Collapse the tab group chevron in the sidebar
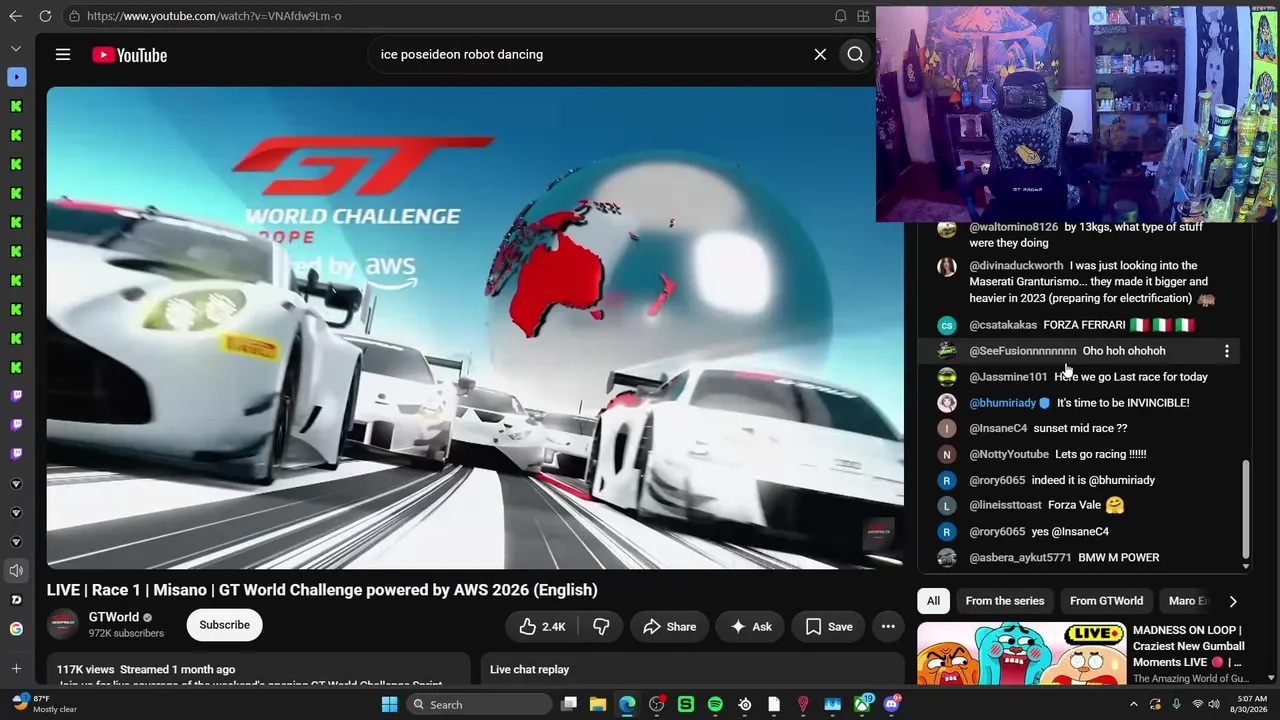Image resolution: width=1280 pixels, height=720 pixels. [x=16, y=48]
